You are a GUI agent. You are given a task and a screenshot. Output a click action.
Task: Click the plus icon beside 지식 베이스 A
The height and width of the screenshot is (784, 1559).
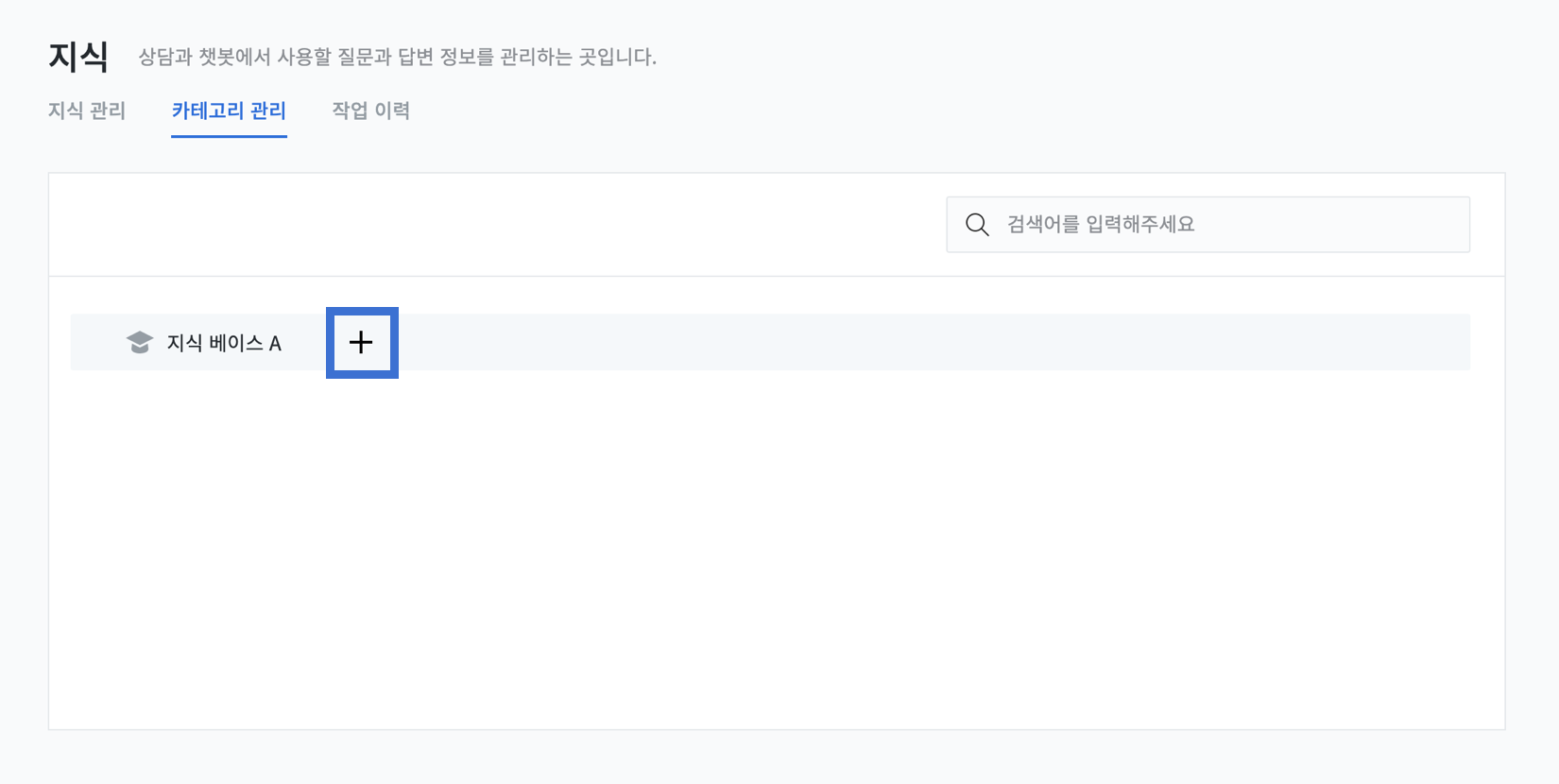pyautogui.click(x=361, y=343)
